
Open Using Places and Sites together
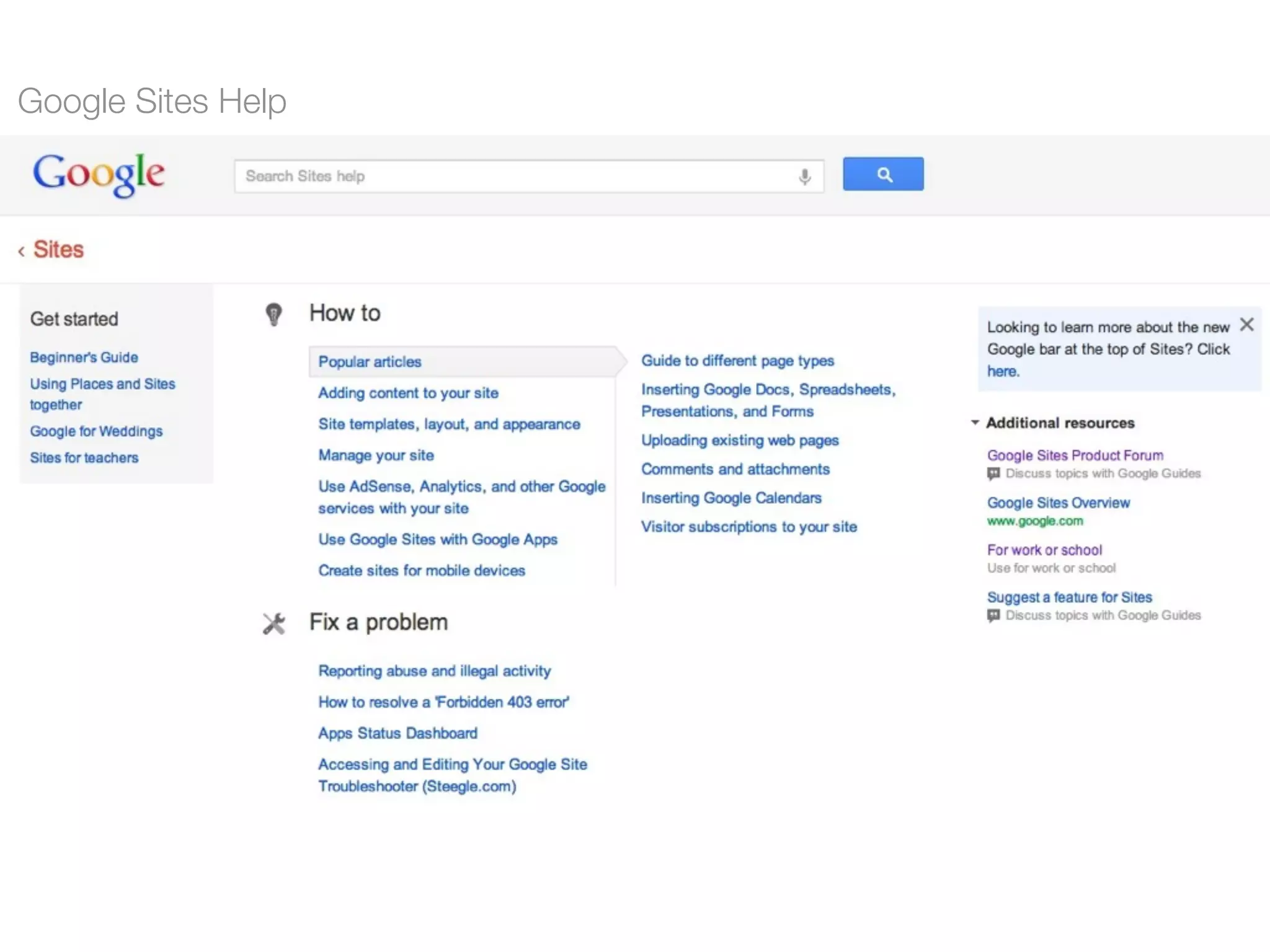coord(103,394)
